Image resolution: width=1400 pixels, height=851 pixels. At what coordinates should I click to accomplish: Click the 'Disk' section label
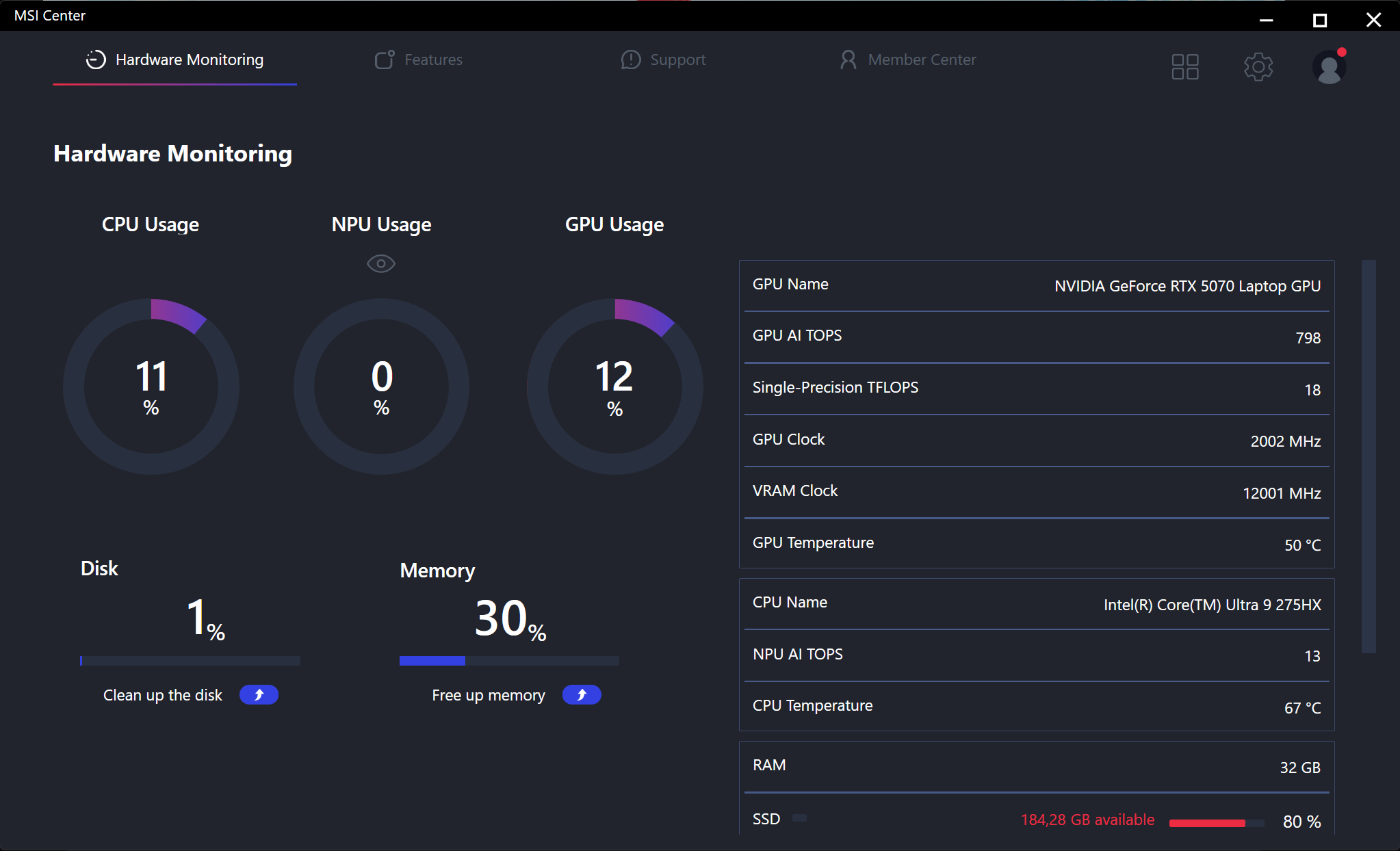(x=99, y=568)
